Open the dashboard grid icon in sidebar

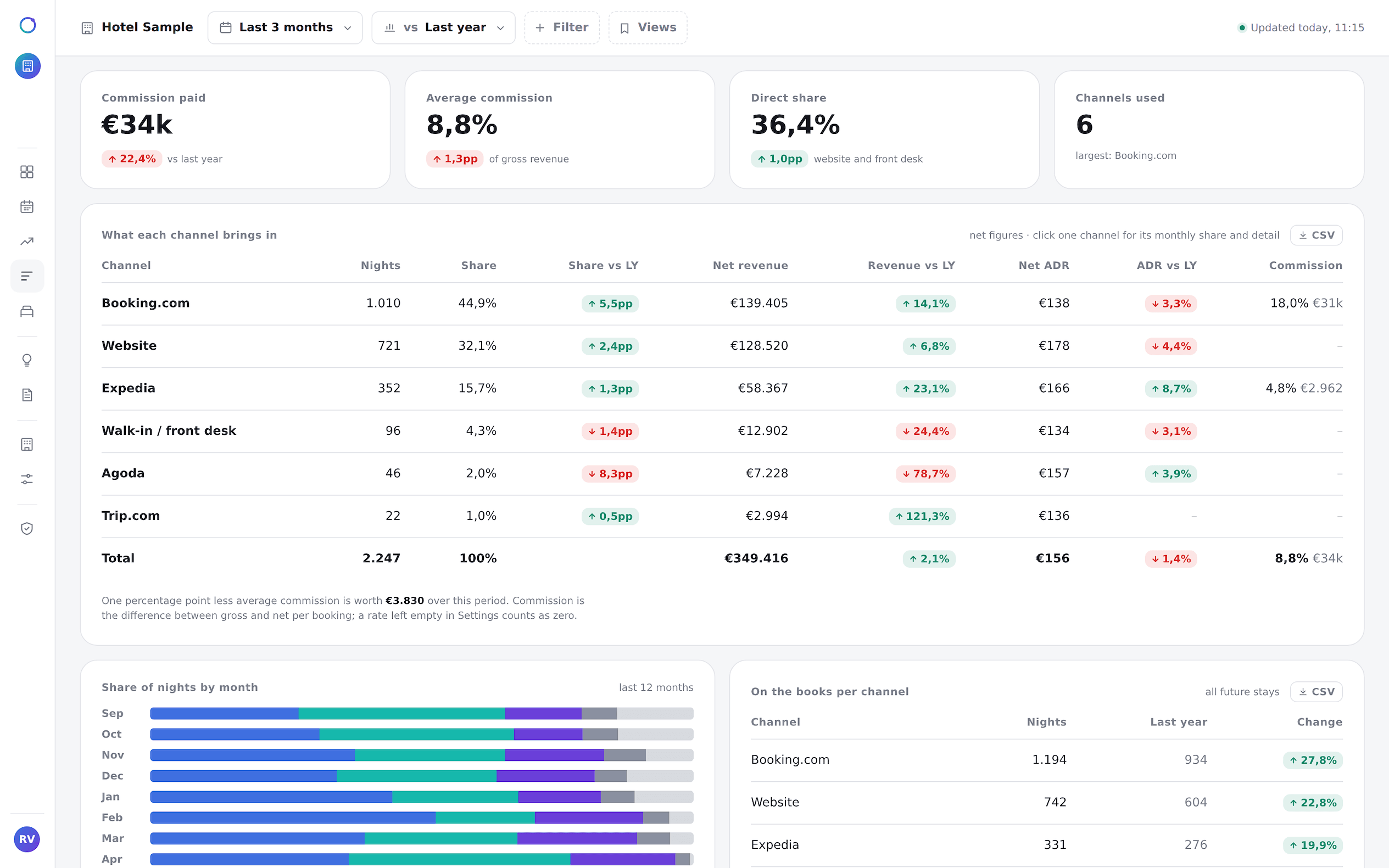[27, 172]
